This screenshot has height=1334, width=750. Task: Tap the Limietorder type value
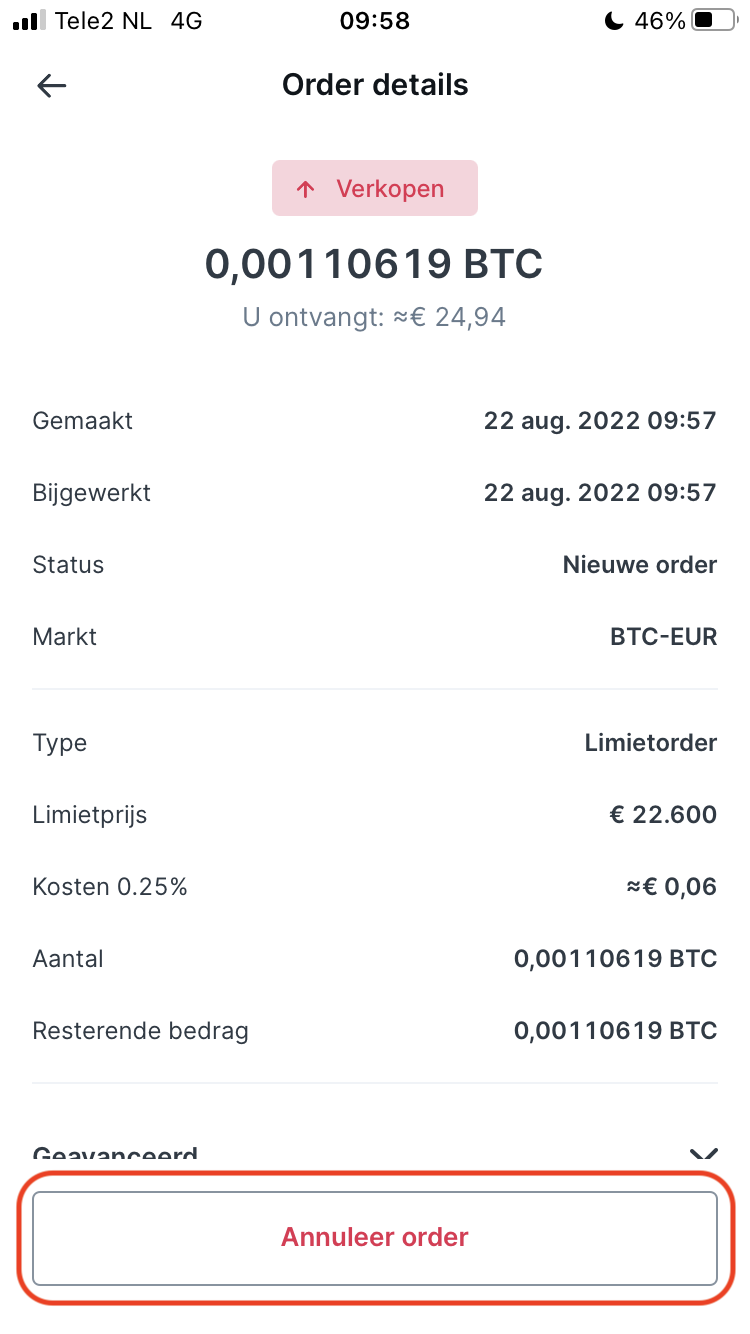(651, 743)
